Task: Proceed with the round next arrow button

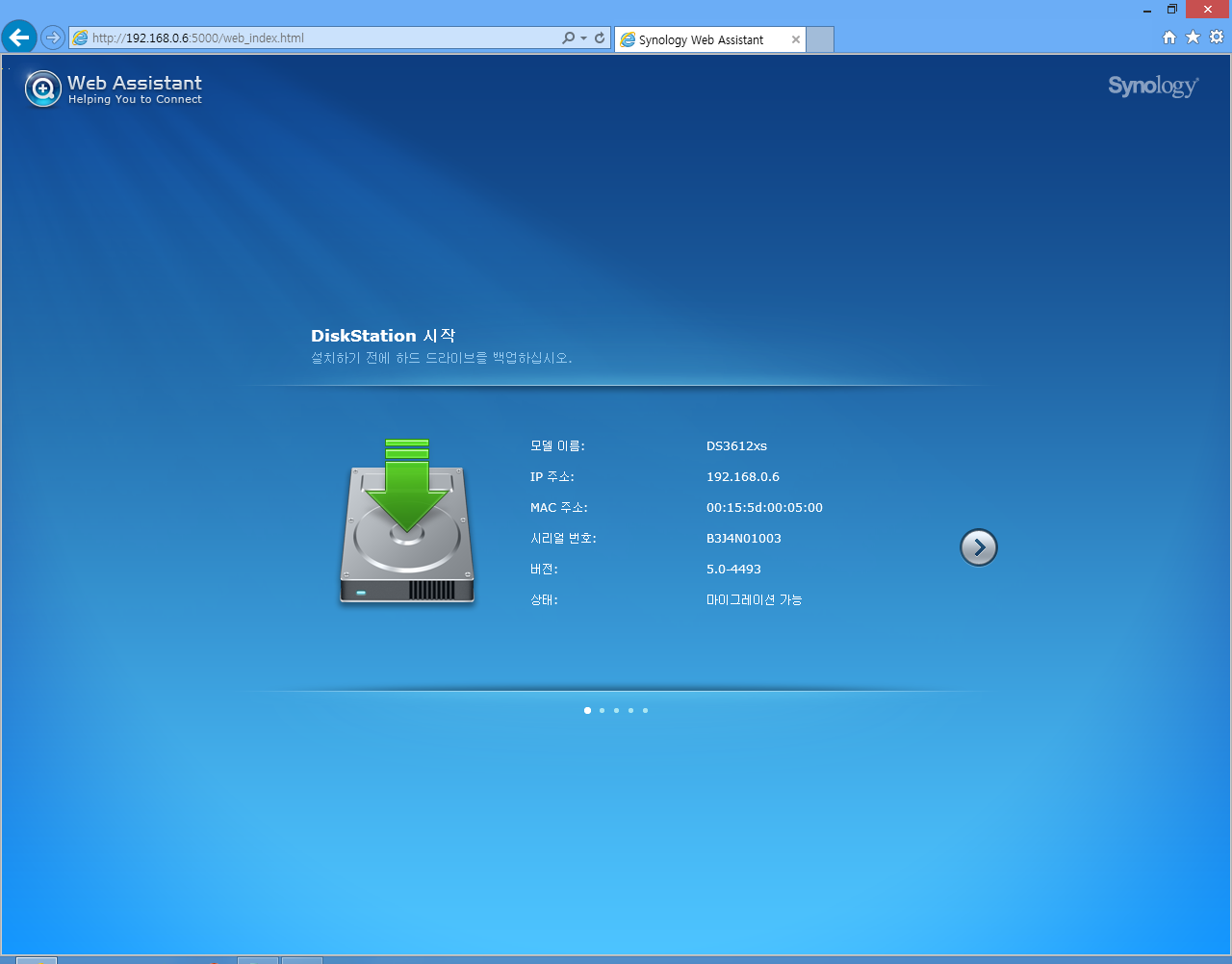Action: pyautogui.click(x=979, y=547)
